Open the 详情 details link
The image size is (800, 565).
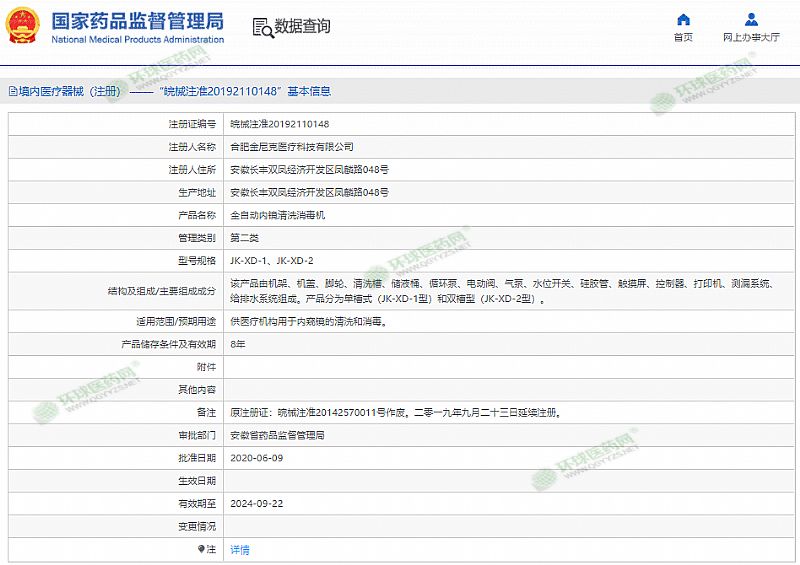coord(240,549)
